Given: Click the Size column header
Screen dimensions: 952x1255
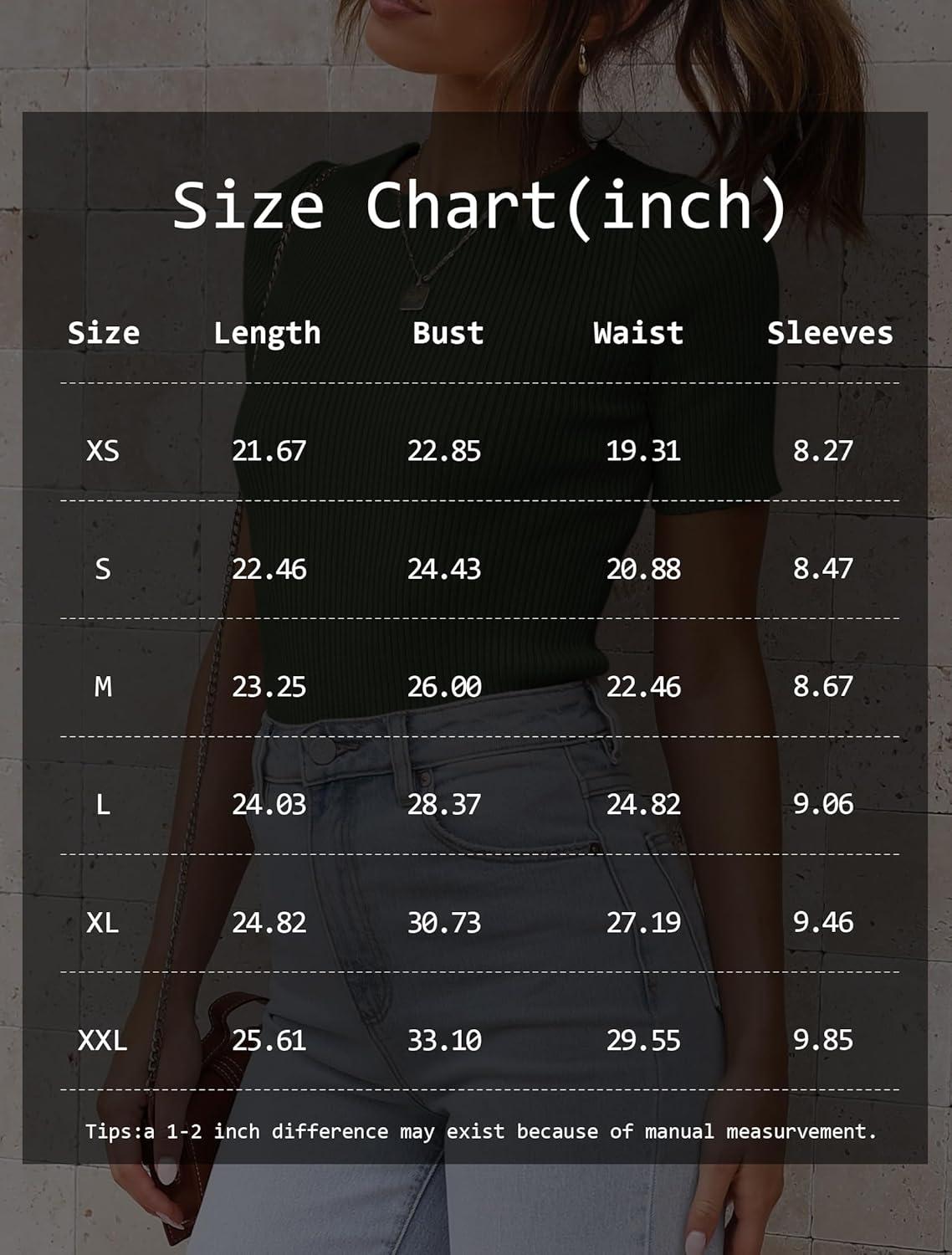Looking at the screenshot, I should [x=103, y=333].
